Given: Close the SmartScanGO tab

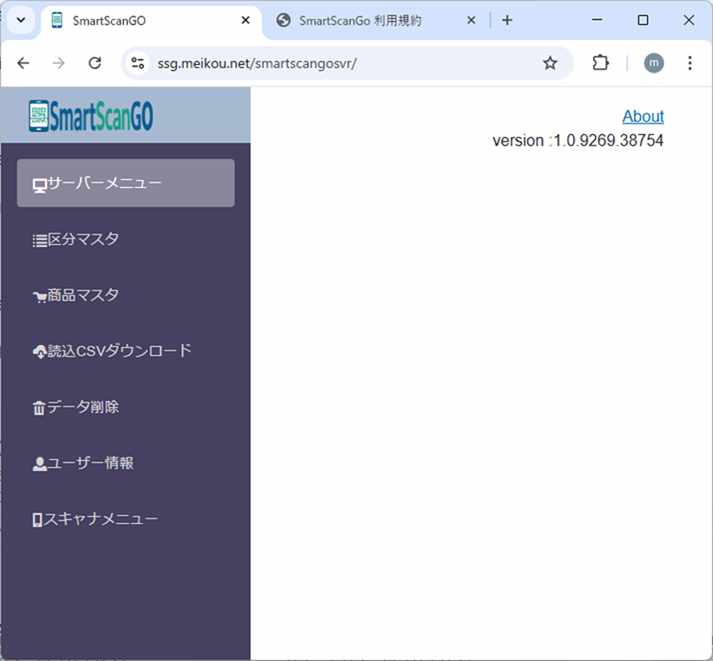Looking at the screenshot, I should 246,20.
